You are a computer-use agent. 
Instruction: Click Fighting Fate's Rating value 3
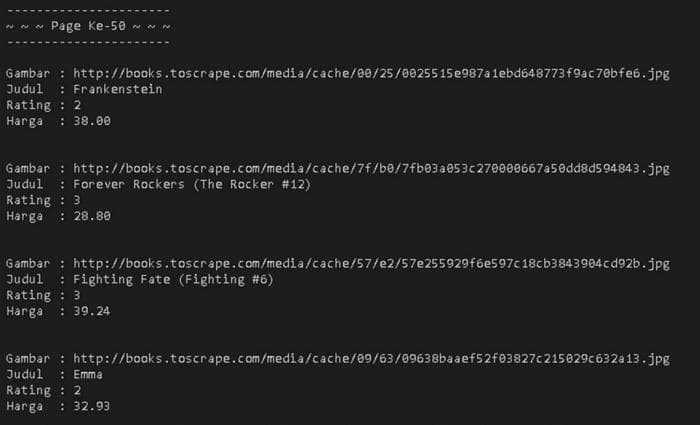point(77,296)
